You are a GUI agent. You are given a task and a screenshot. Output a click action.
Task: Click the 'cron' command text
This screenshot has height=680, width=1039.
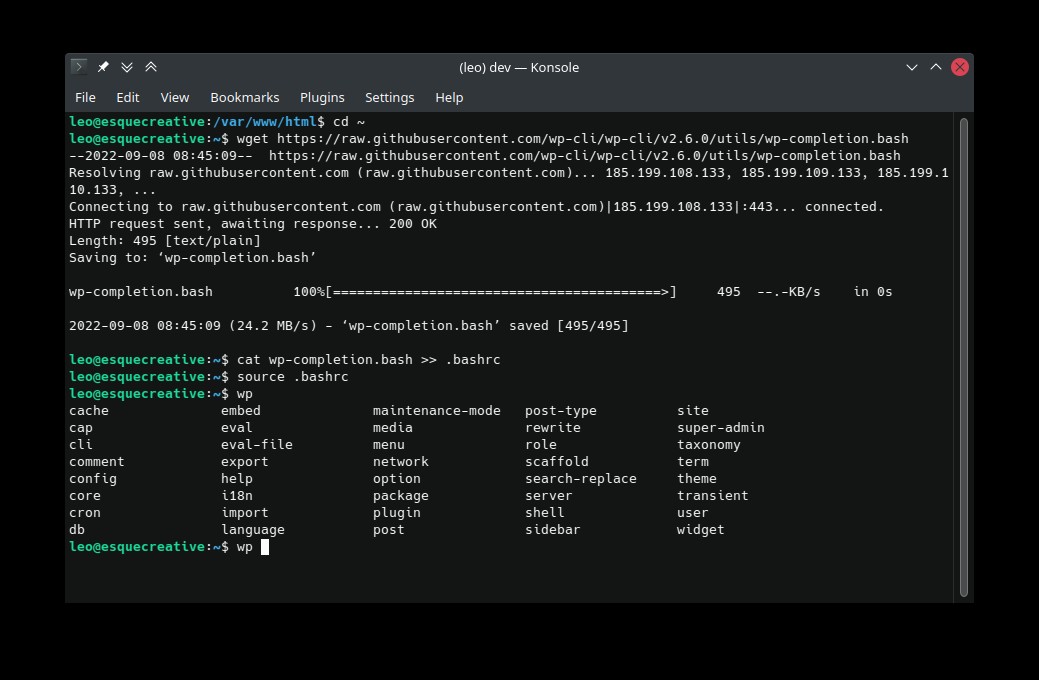[x=85, y=513]
